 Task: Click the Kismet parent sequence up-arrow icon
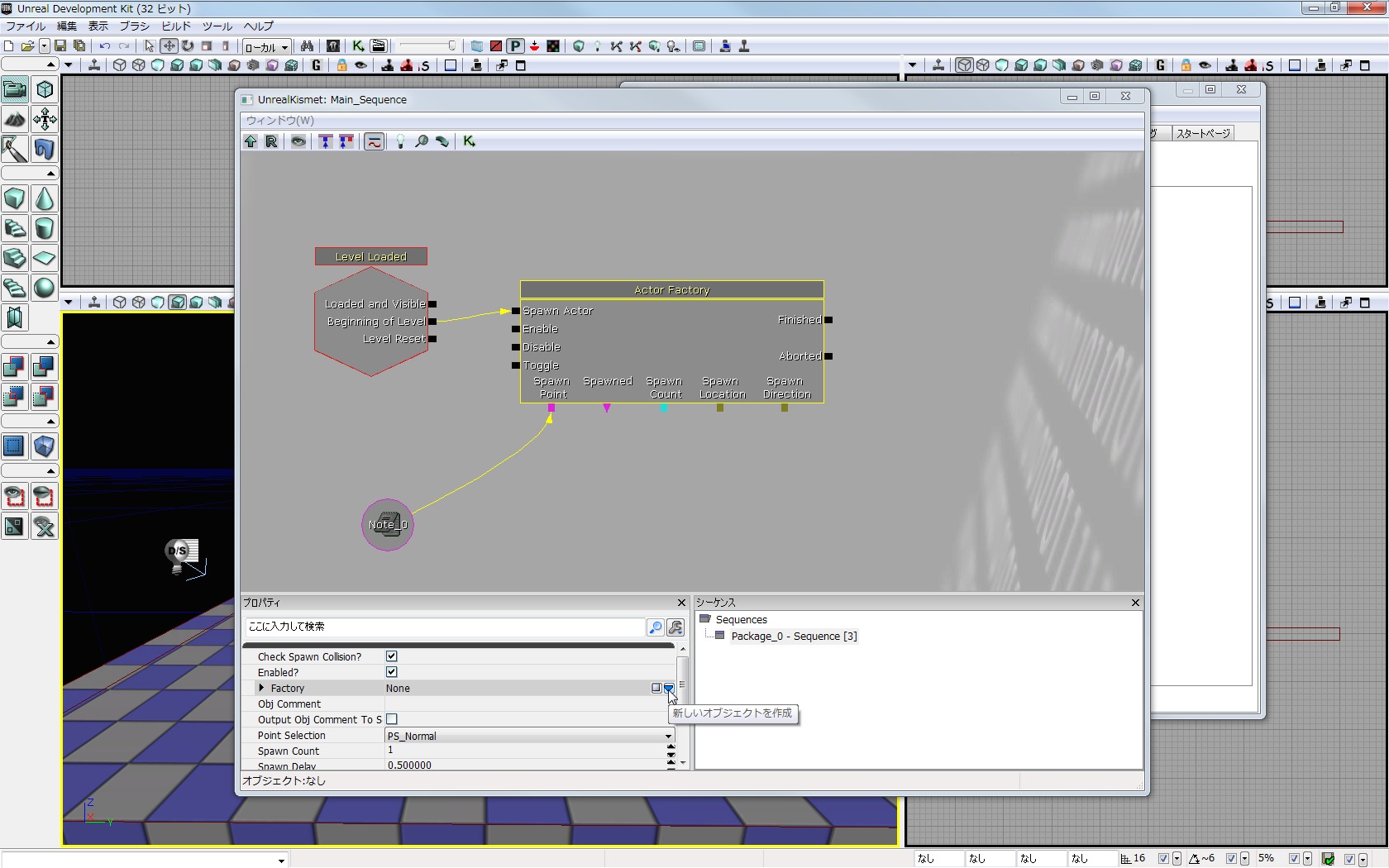pyautogui.click(x=251, y=141)
